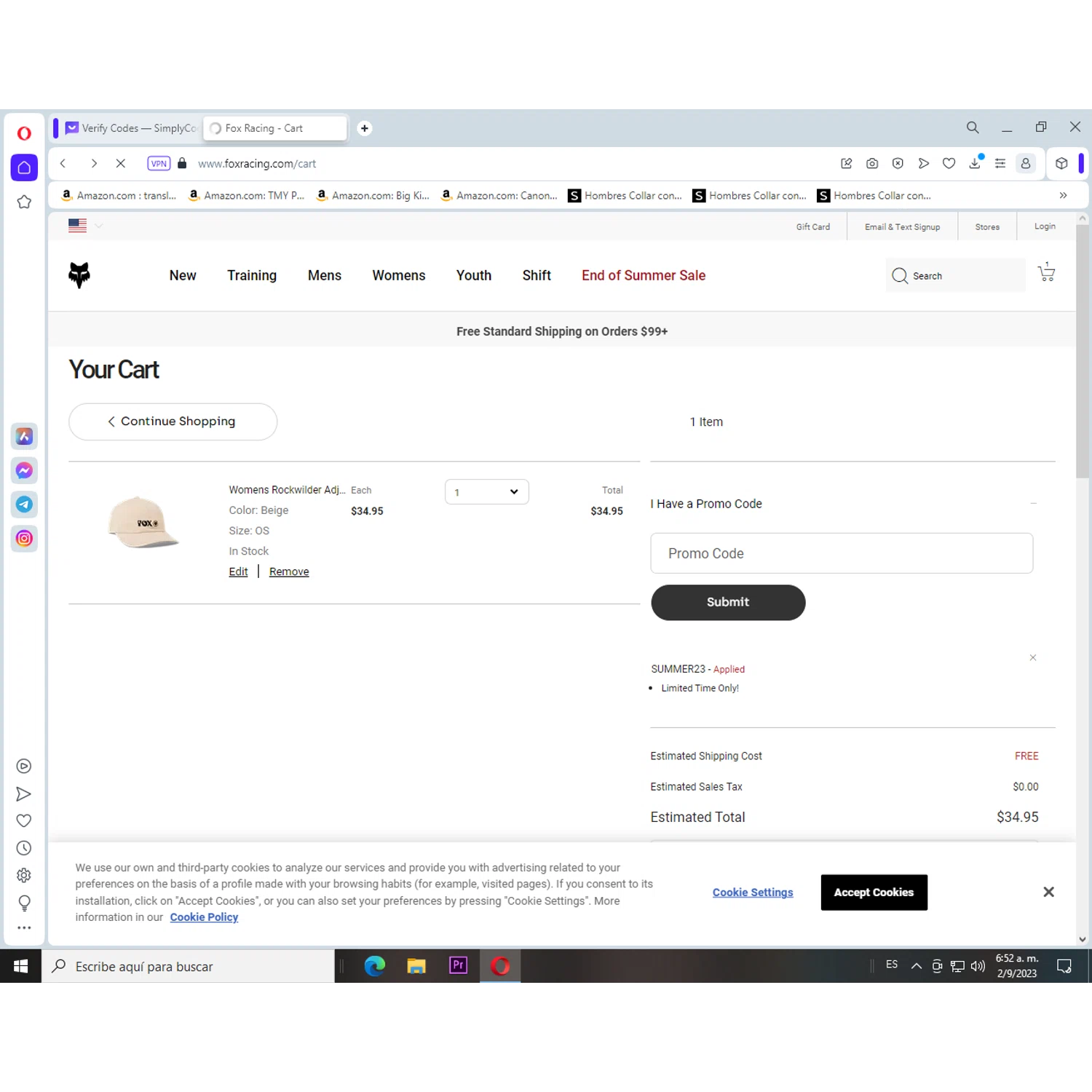The height and width of the screenshot is (1092, 1092).
Task: Open the easy setup sliders icon
Action: click(x=1000, y=164)
